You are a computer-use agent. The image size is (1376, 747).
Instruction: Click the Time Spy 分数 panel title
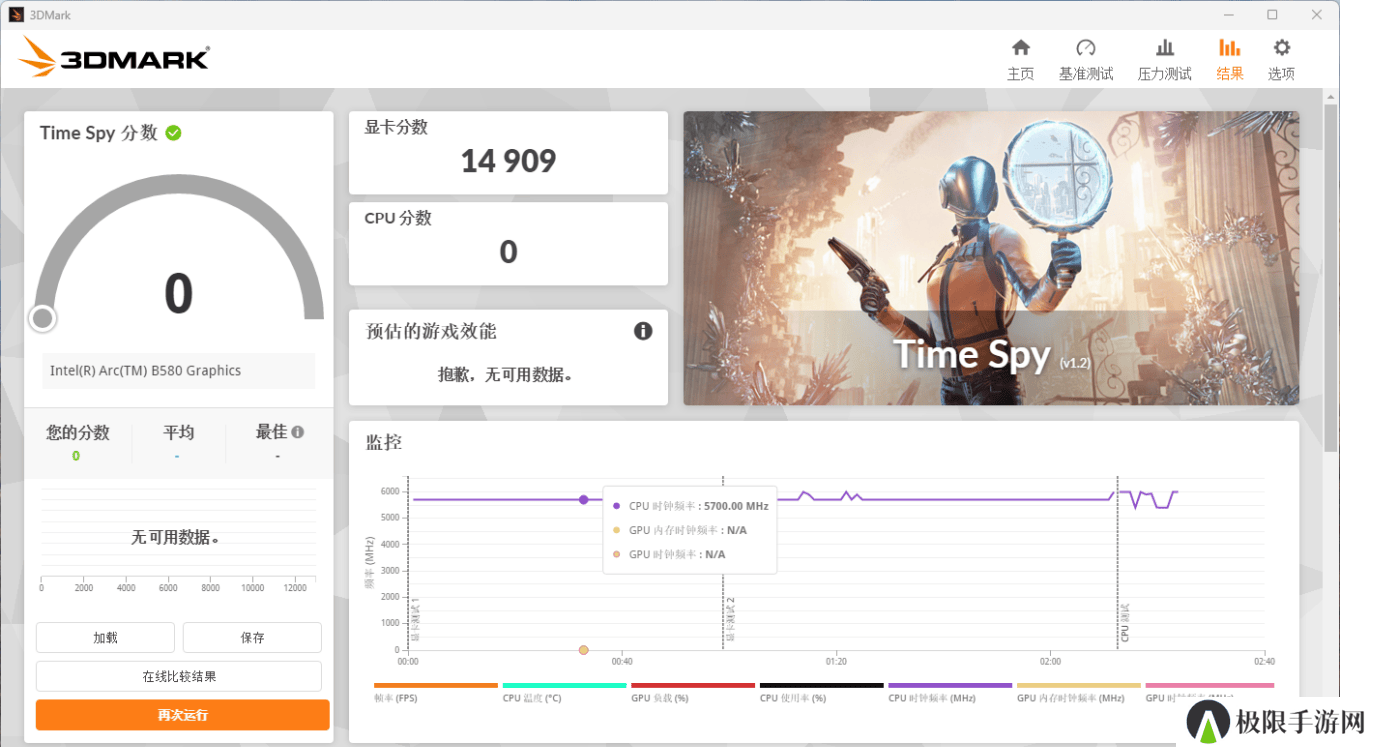pyautogui.click(x=99, y=133)
